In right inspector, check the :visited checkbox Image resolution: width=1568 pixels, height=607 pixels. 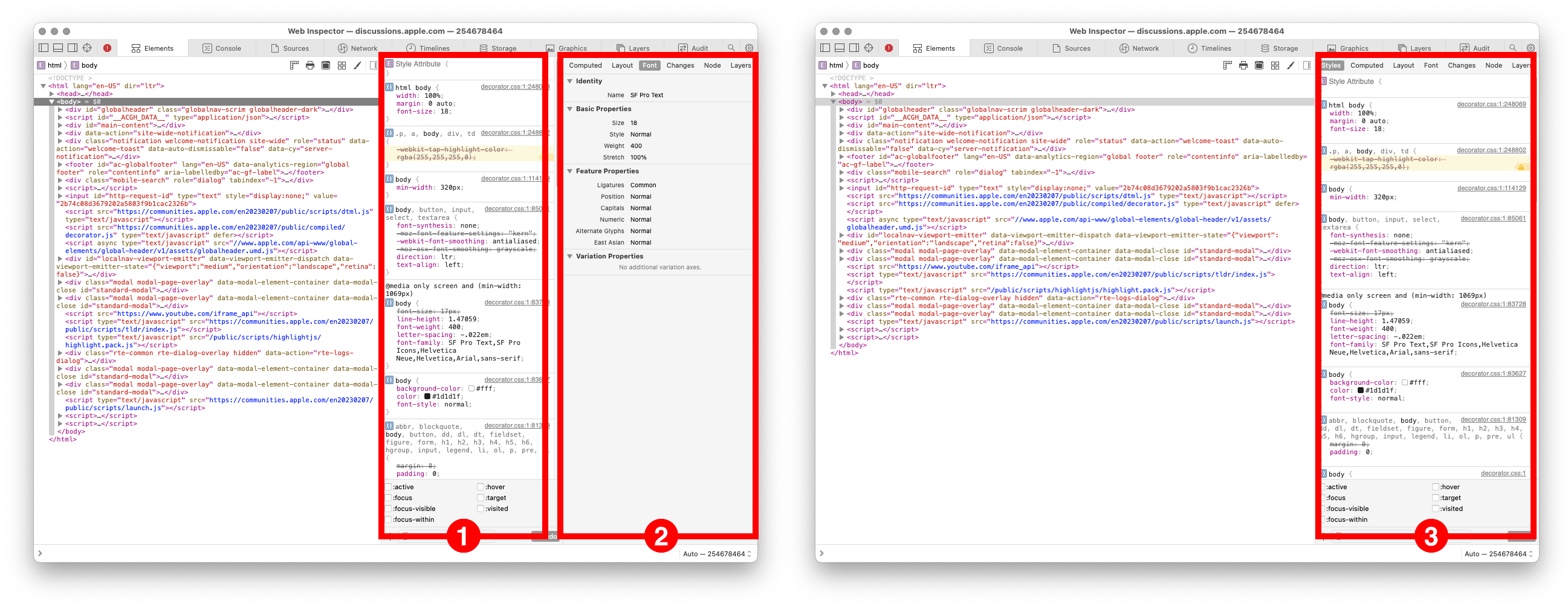point(1435,509)
